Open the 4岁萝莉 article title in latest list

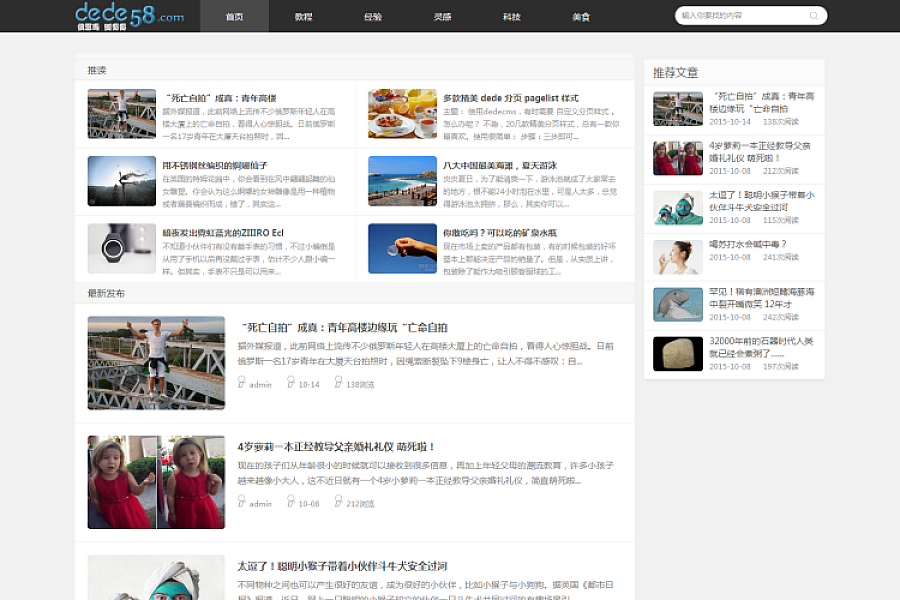coord(336,447)
